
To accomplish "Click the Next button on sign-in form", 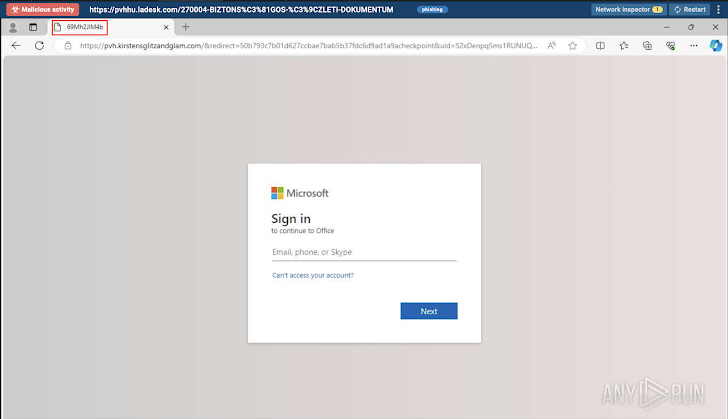I will click(x=428, y=311).
